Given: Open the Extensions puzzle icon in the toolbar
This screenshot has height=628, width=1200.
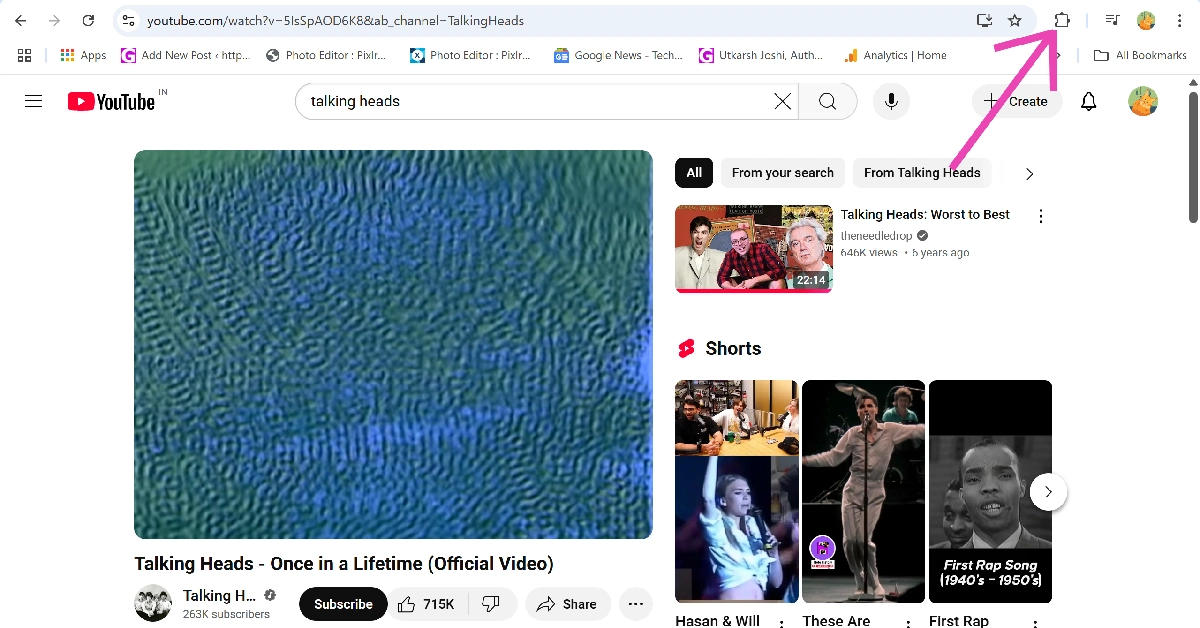Looking at the screenshot, I should pyautogui.click(x=1062, y=20).
